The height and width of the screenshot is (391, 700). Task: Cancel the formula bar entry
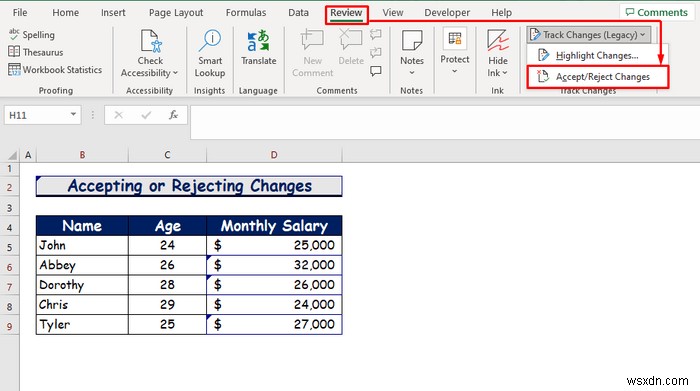pos(118,115)
